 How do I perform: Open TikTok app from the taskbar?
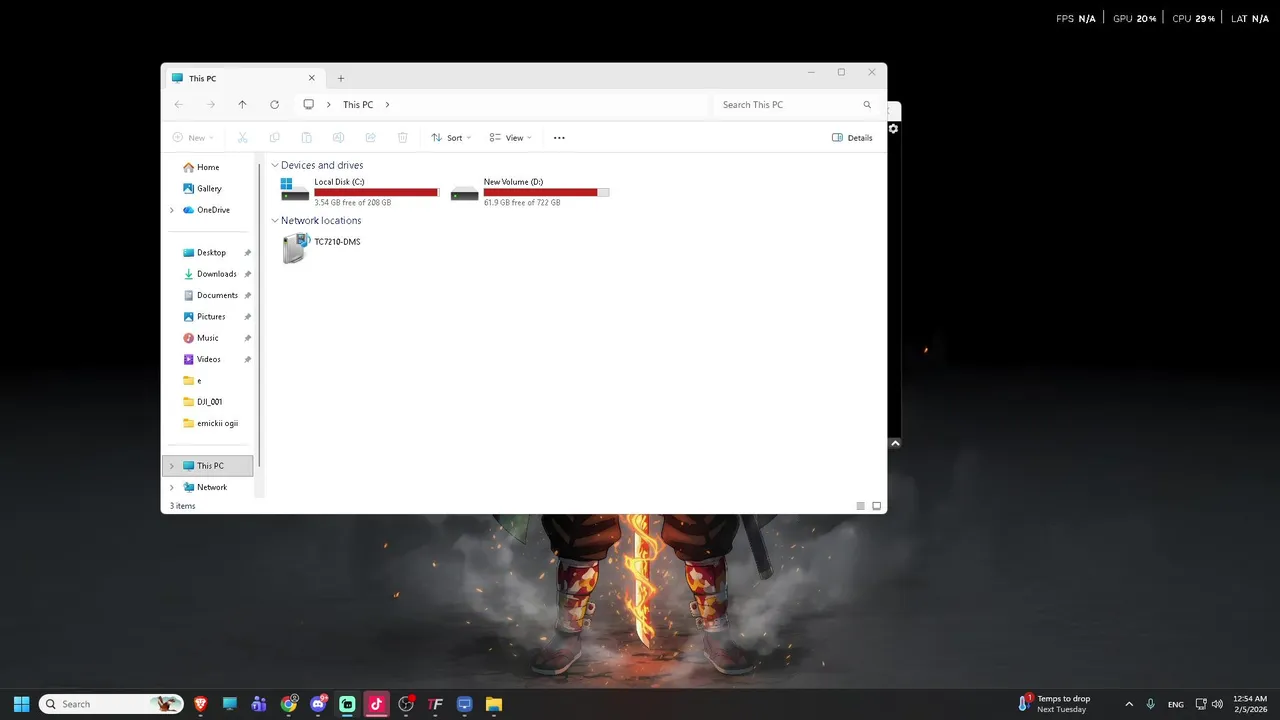(376, 704)
